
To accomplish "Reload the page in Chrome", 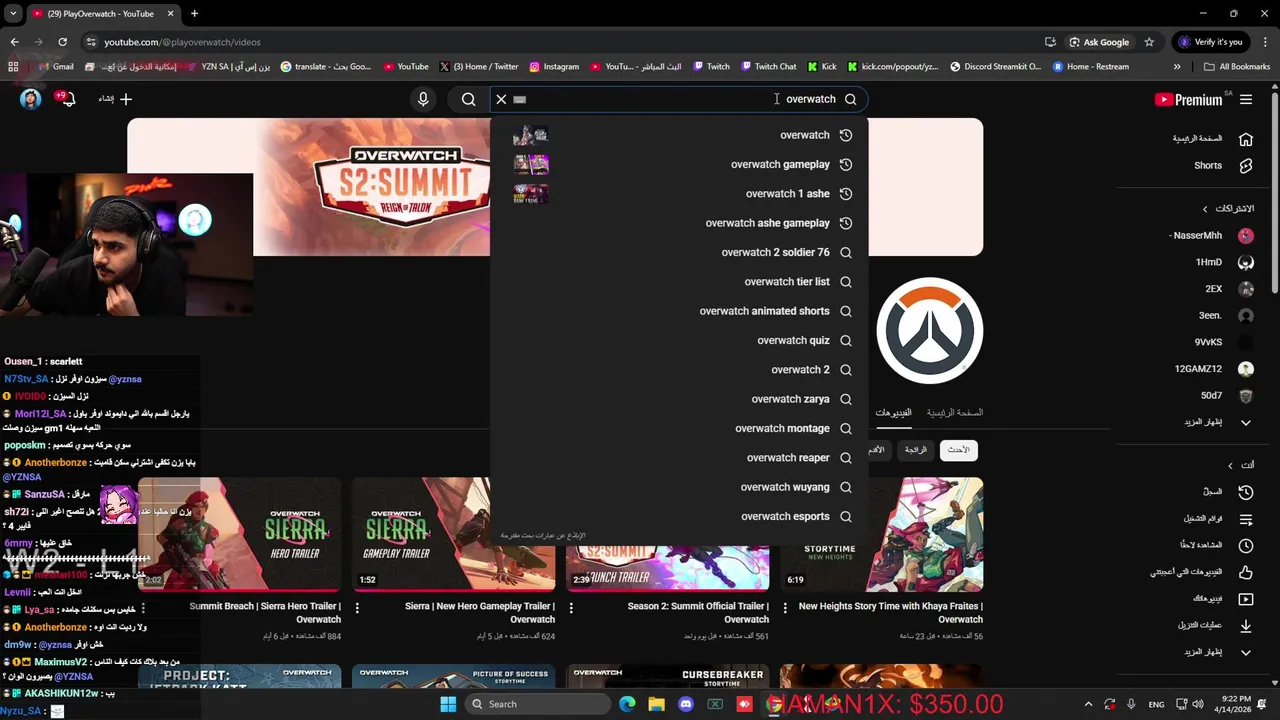I will pyautogui.click(x=62, y=42).
